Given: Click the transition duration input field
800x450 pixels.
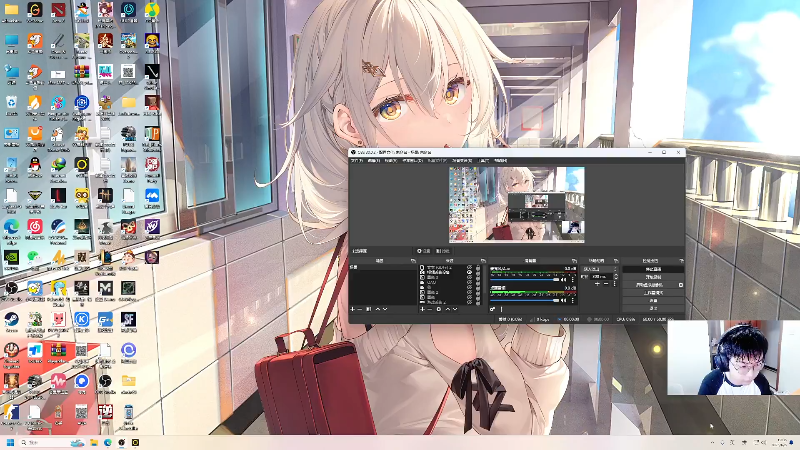Looking at the screenshot, I should (x=602, y=277).
